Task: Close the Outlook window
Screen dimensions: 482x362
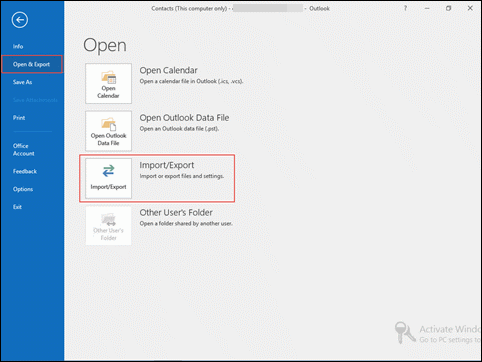Action: tap(470, 8)
